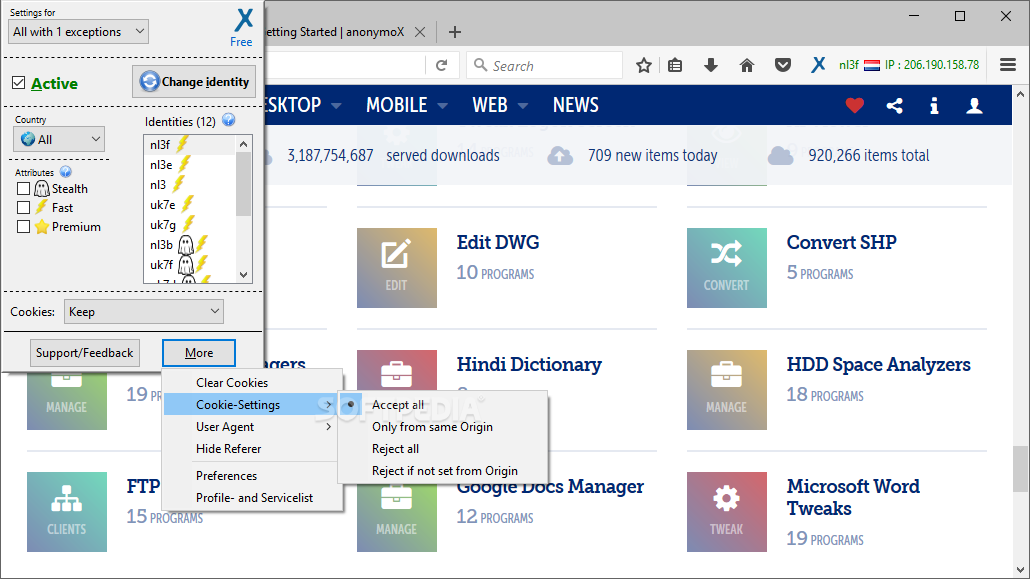The height and width of the screenshot is (579, 1030).
Task: Expand the User Agent submenu
Action: (252, 427)
